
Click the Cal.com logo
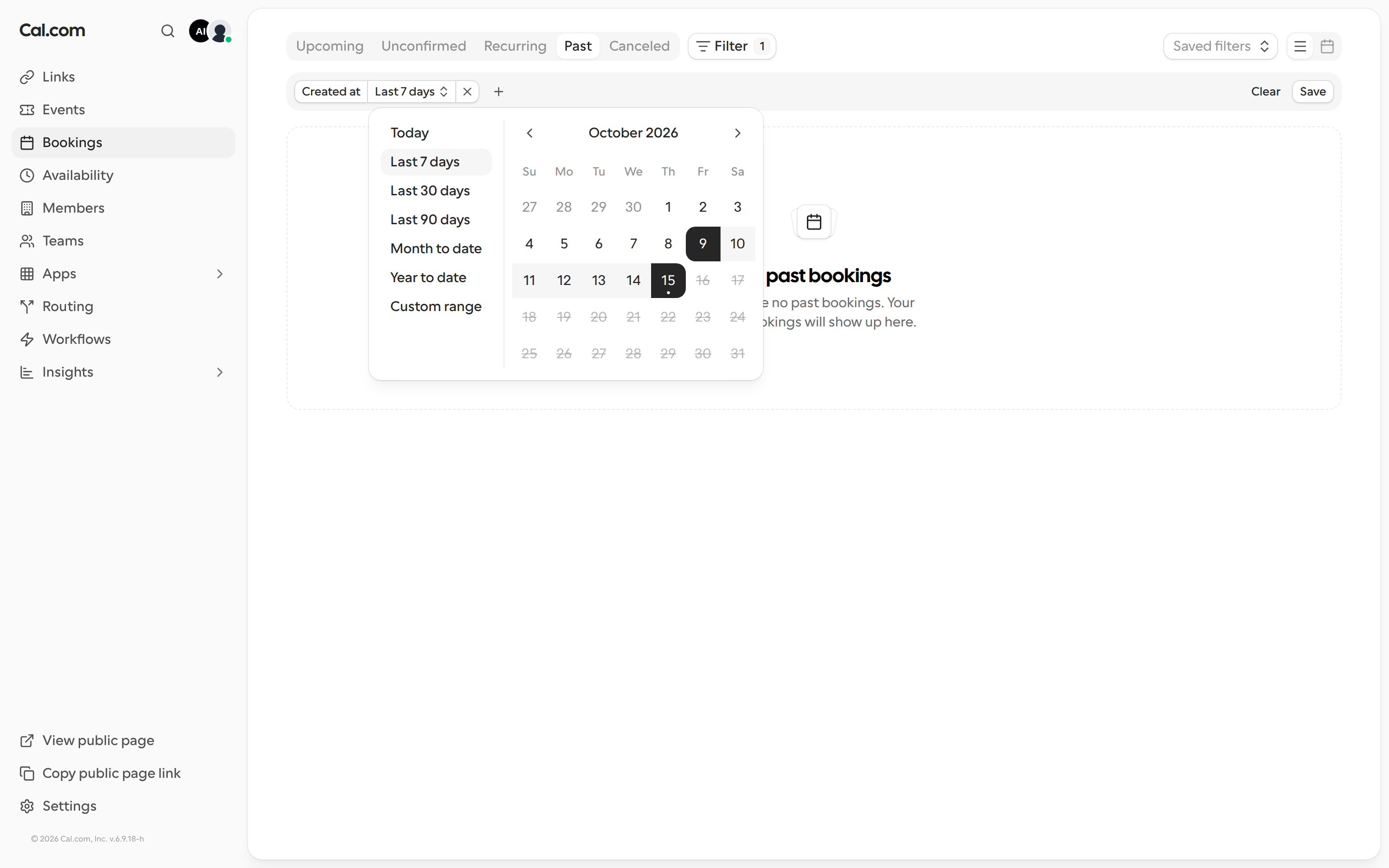[x=52, y=30]
